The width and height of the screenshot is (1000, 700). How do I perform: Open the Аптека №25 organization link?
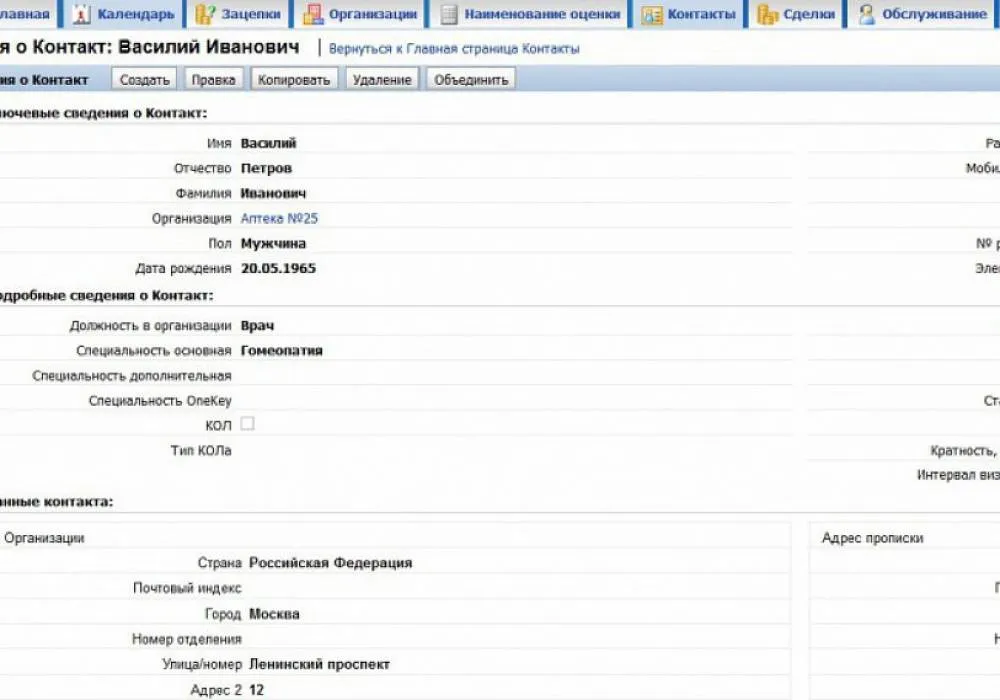(x=279, y=218)
